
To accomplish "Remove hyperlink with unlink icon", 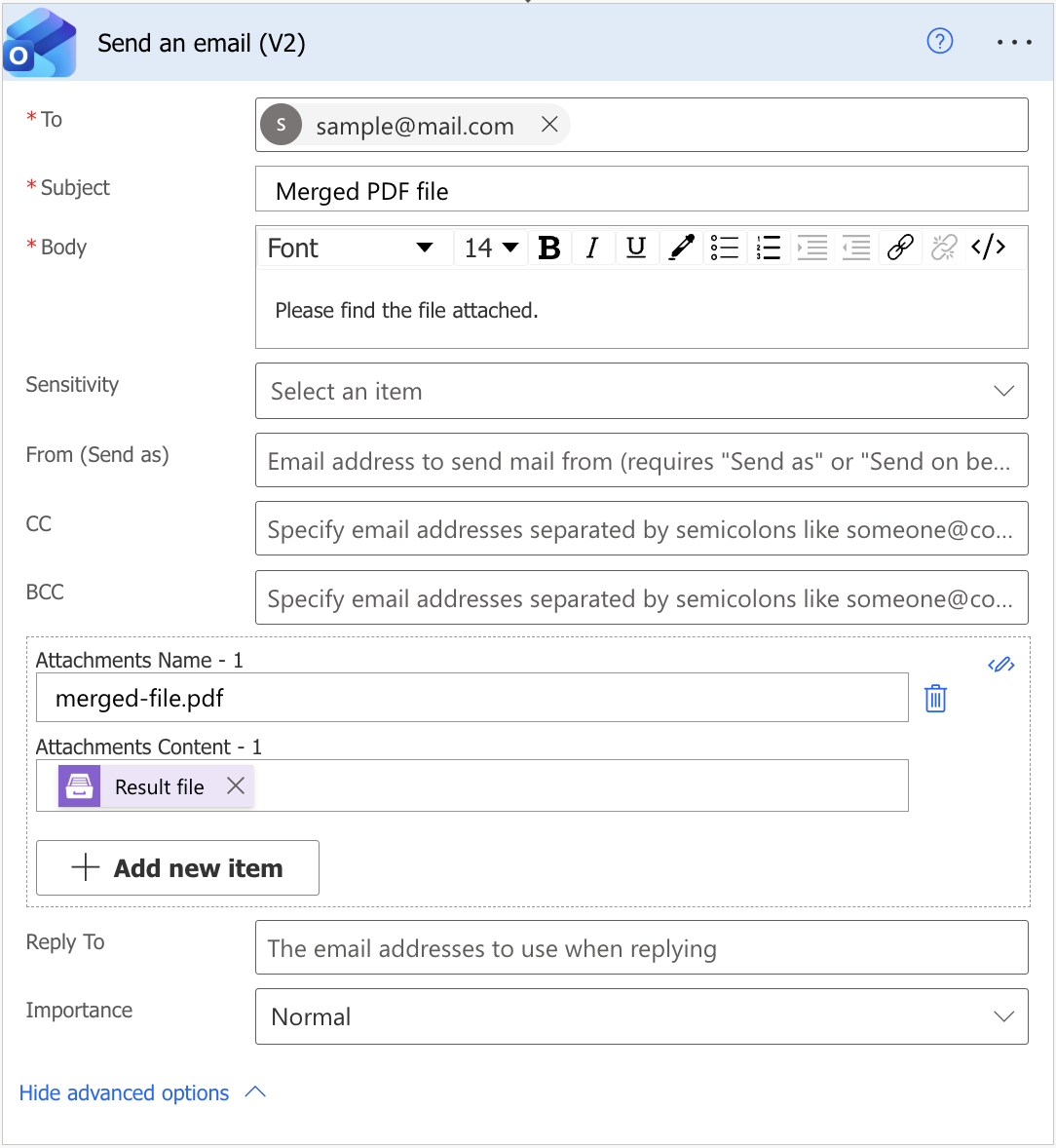I will click(x=944, y=248).
